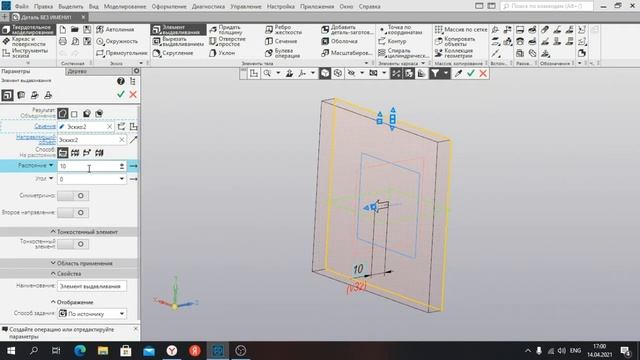Select the Окружность circle tool

click(117, 41)
